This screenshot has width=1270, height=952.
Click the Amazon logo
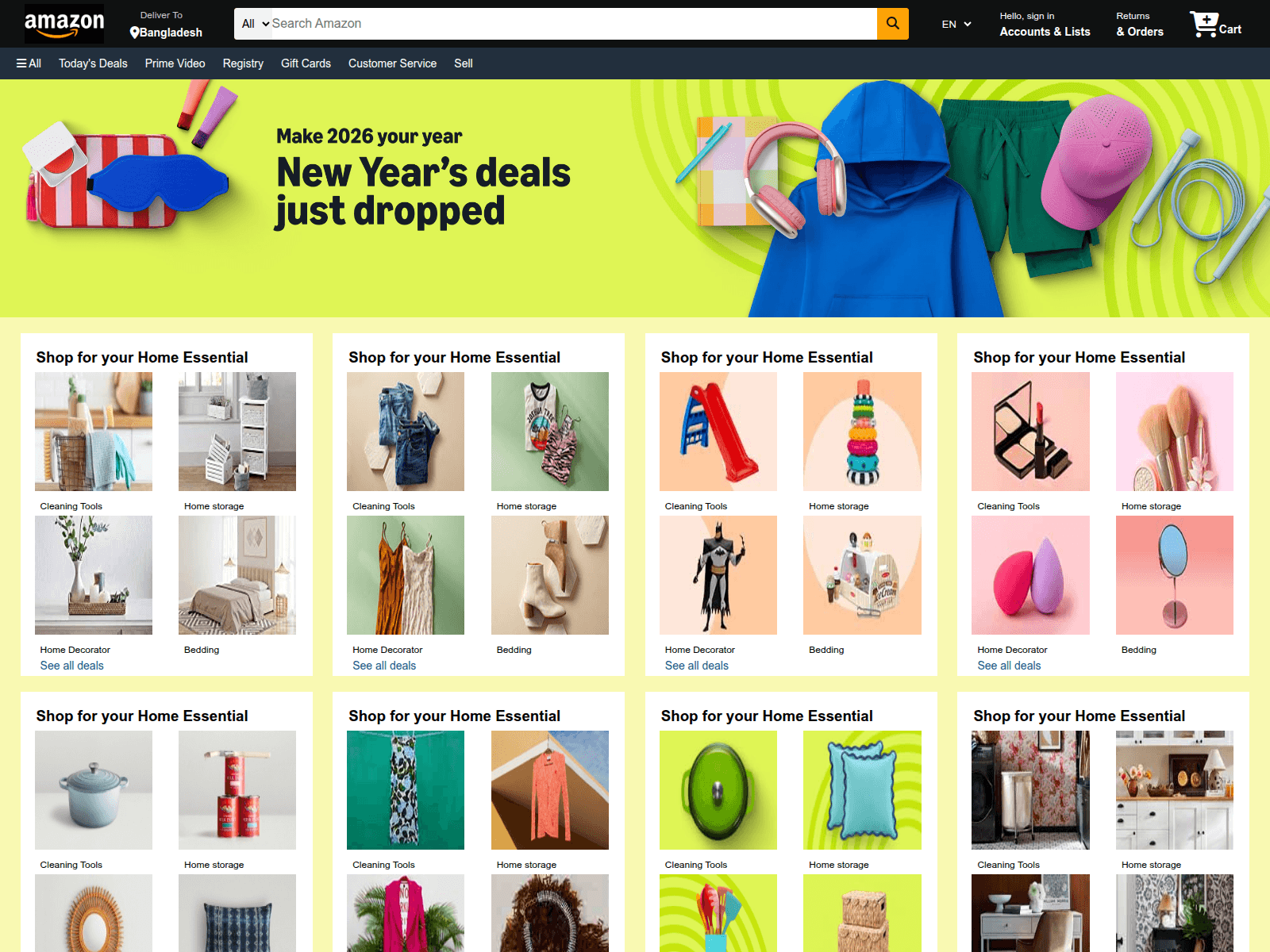[63, 24]
